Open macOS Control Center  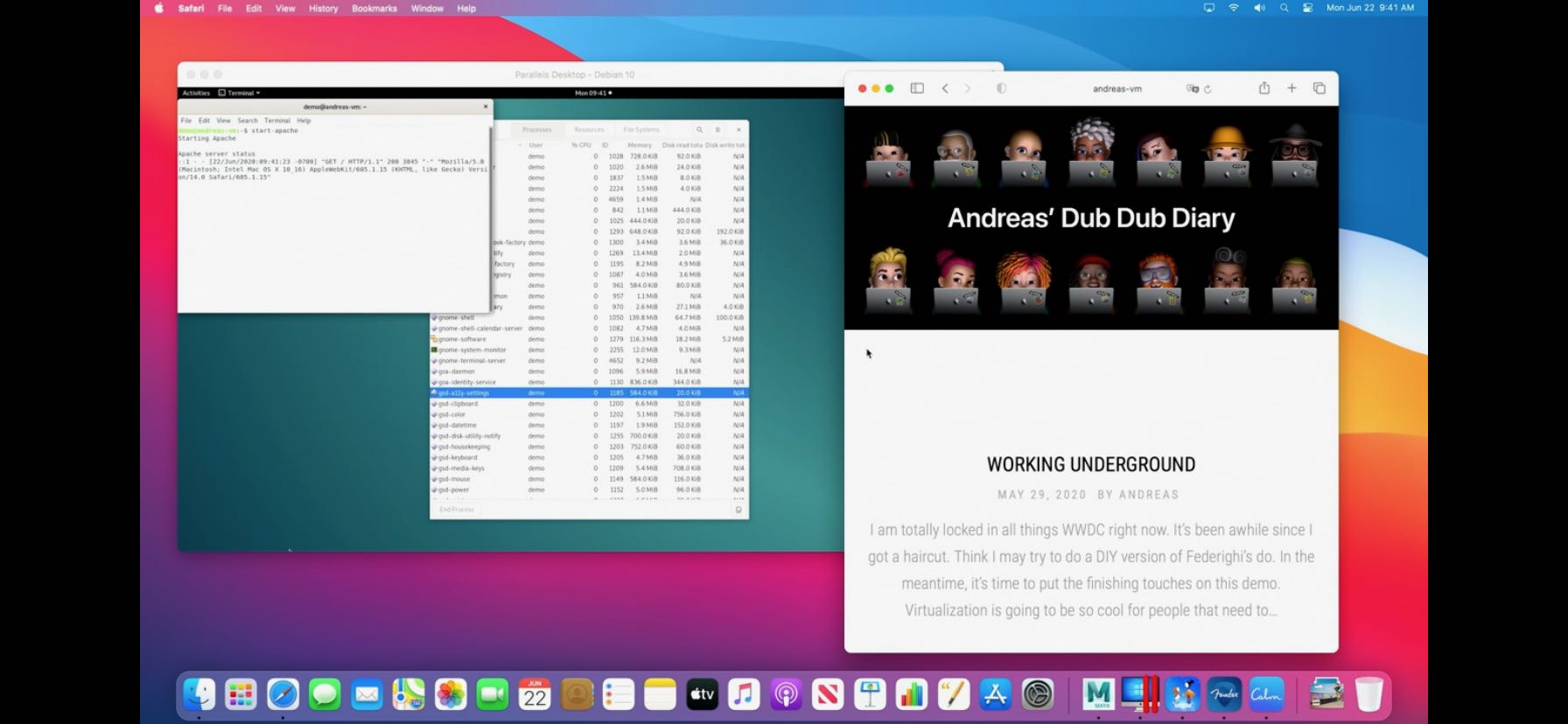point(1307,8)
